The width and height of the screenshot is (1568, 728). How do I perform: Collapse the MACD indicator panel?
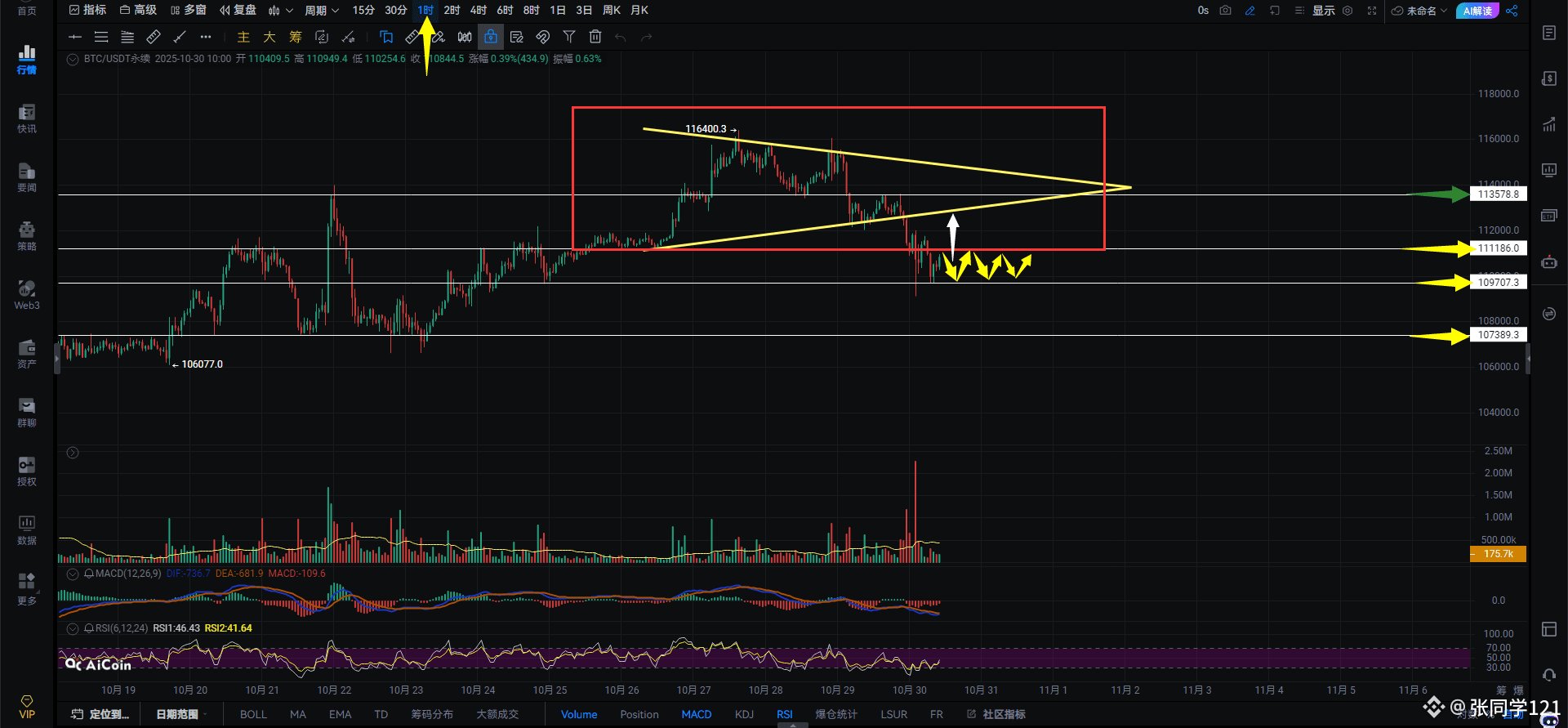point(73,574)
